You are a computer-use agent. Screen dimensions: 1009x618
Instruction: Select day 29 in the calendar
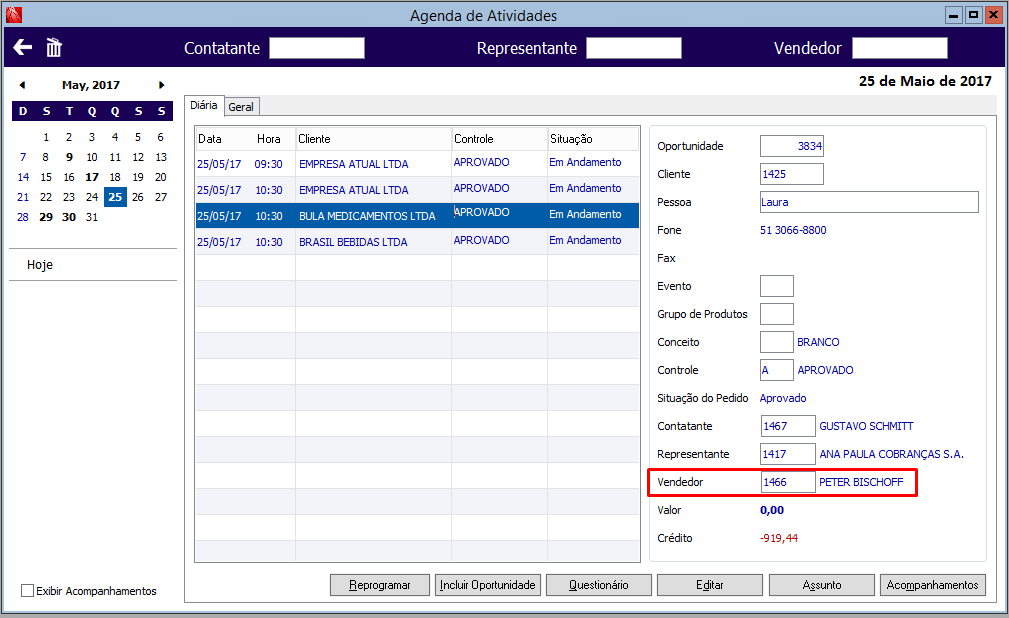(46, 217)
